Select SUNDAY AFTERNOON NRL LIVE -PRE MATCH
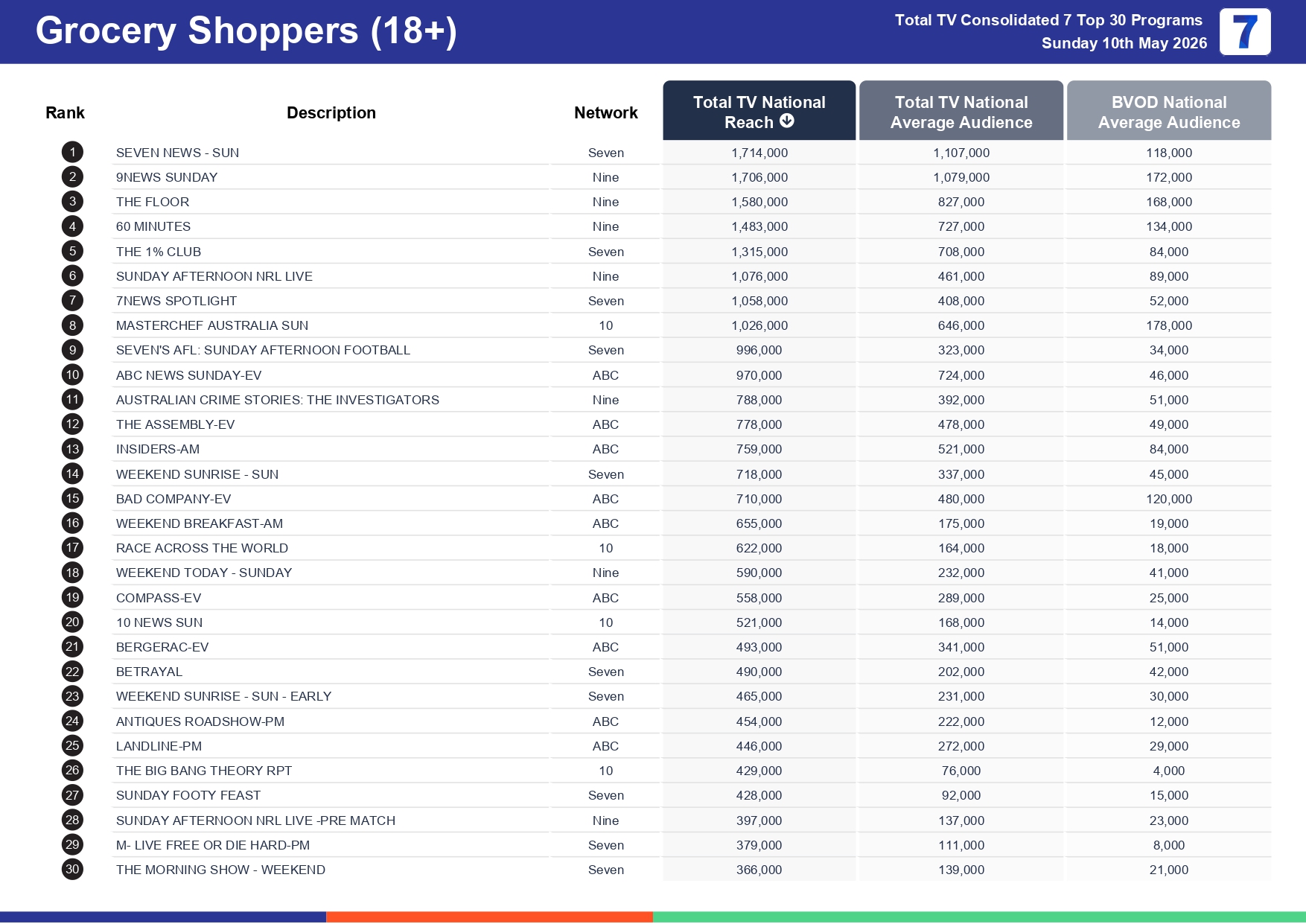The width and height of the screenshot is (1306, 924). click(x=256, y=821)
